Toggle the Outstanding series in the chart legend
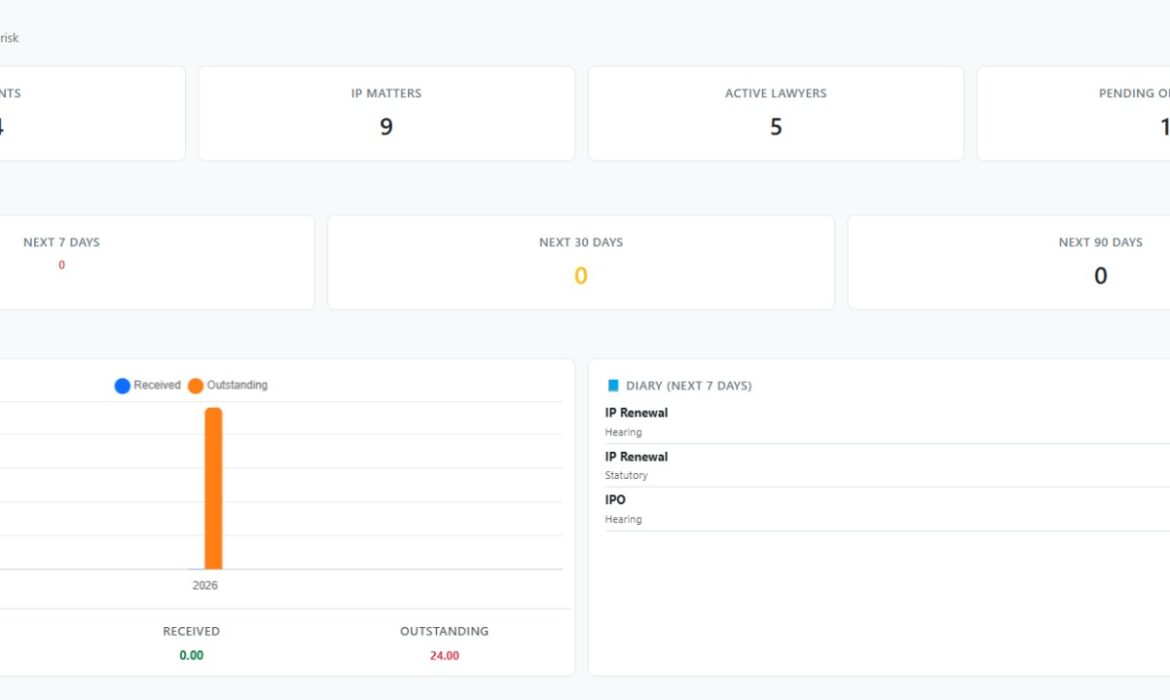Image resolution: width=1170 pixels, height=700 pixels. point(230,385)
